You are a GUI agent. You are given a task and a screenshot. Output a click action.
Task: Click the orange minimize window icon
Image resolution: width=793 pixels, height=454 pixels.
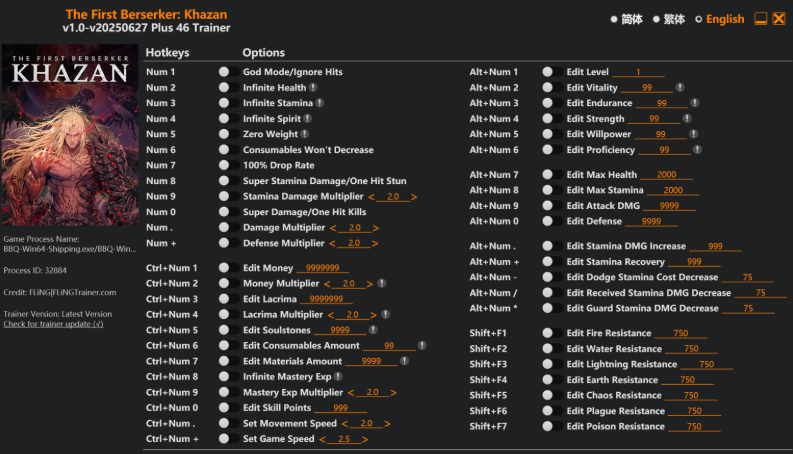761,19
